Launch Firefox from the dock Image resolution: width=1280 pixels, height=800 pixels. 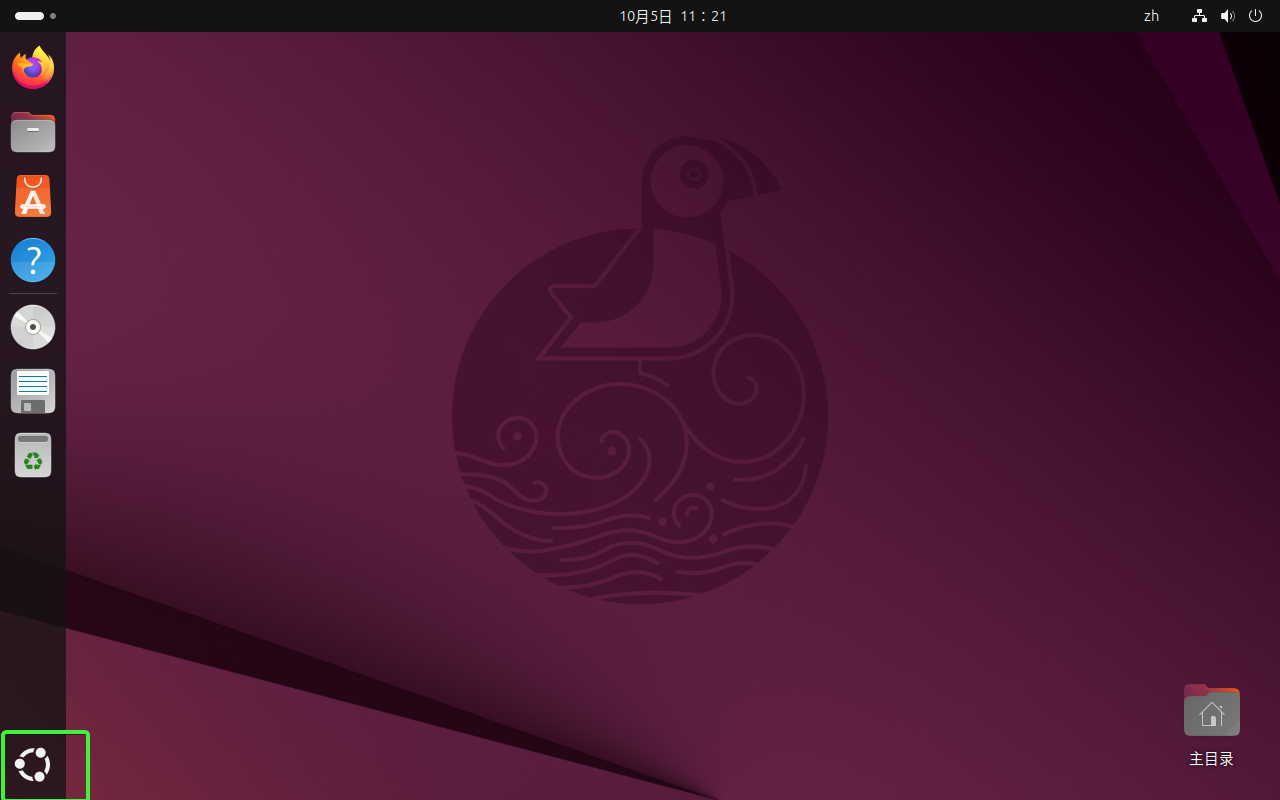(x=33, y=68)
